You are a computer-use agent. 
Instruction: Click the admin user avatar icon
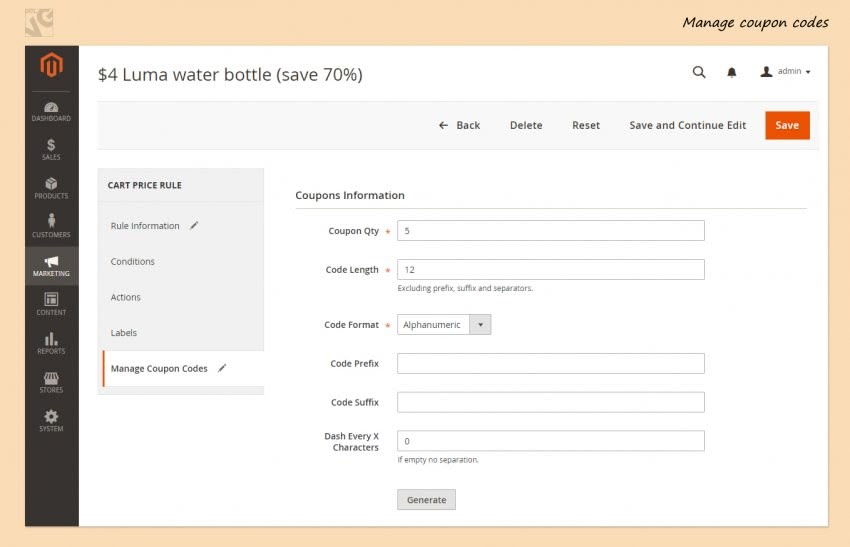(766, 72)
